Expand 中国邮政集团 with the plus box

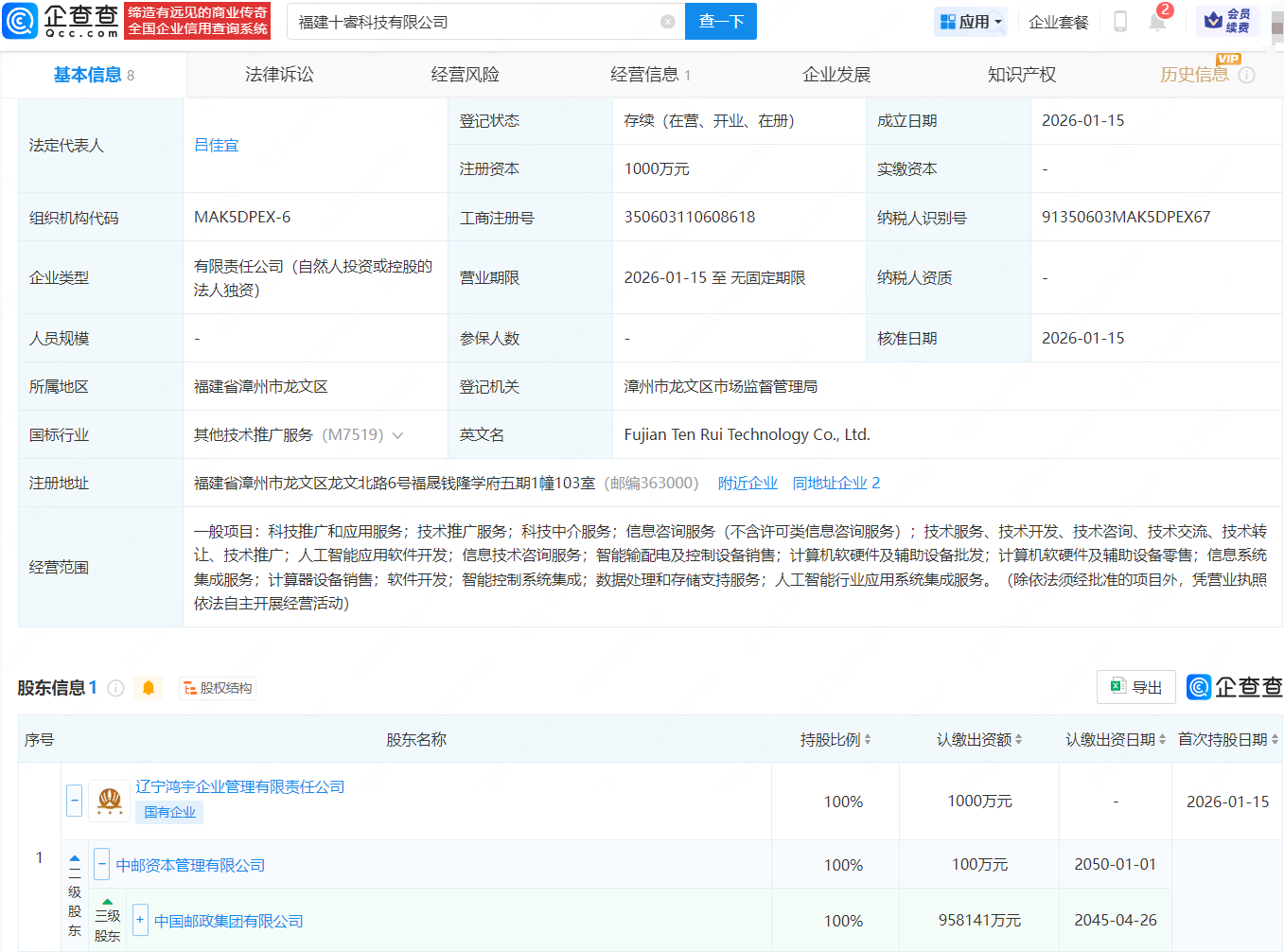pyautogui.click(x=139, y=920)
